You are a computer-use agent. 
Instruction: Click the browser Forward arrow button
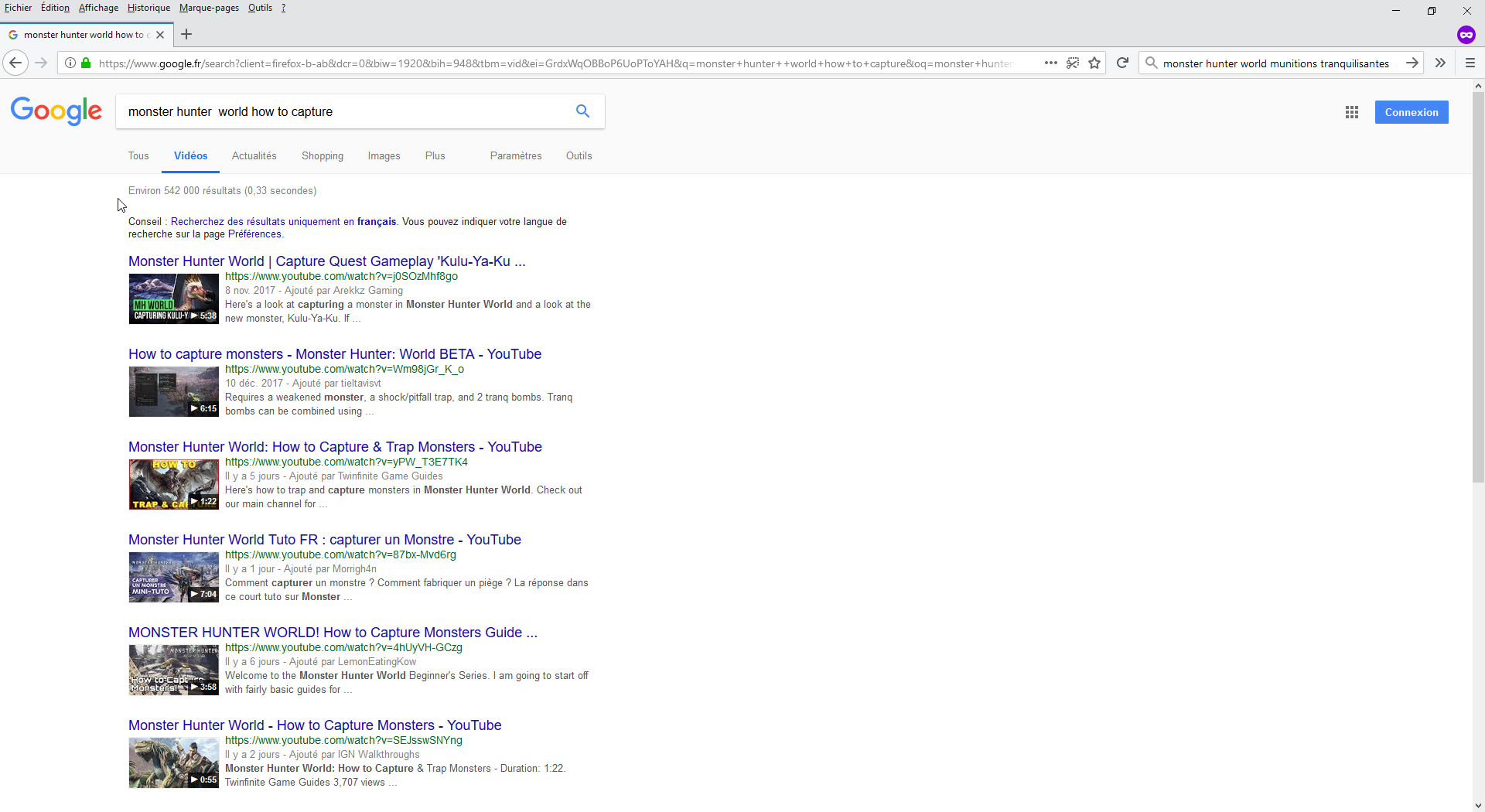point(42,63)
